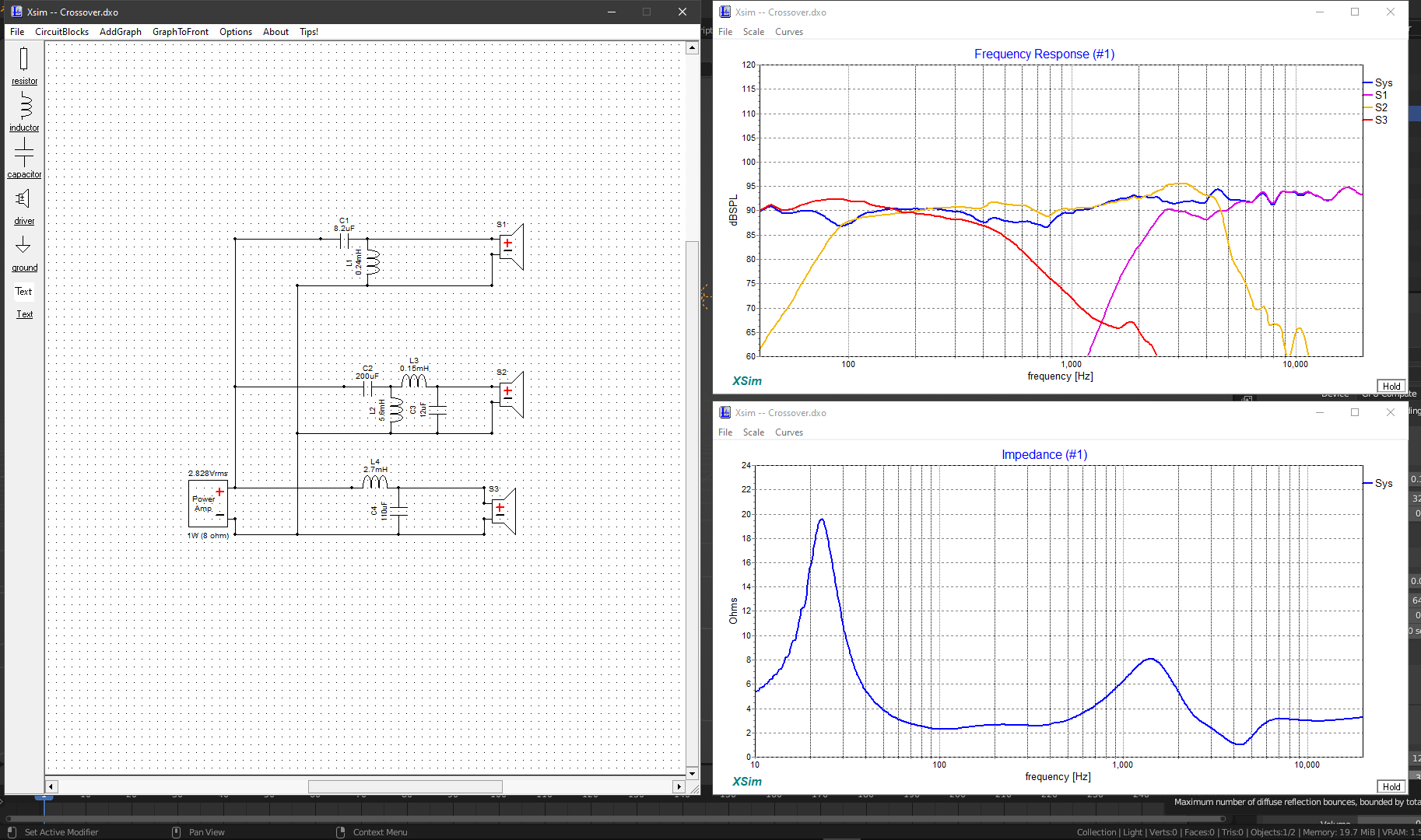Open Curves menu in Frequency Response window
The width and height of the screenshot is (1421, 840).
point(789,32)
